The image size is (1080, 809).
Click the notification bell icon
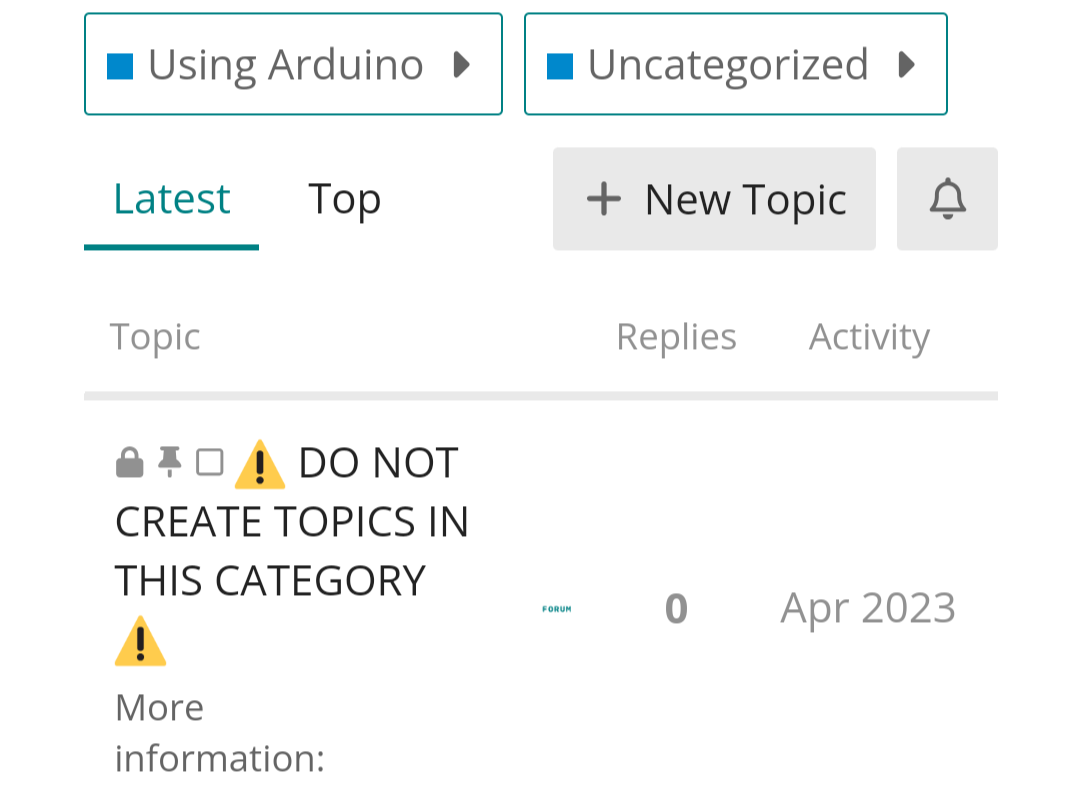pos(947,199)
